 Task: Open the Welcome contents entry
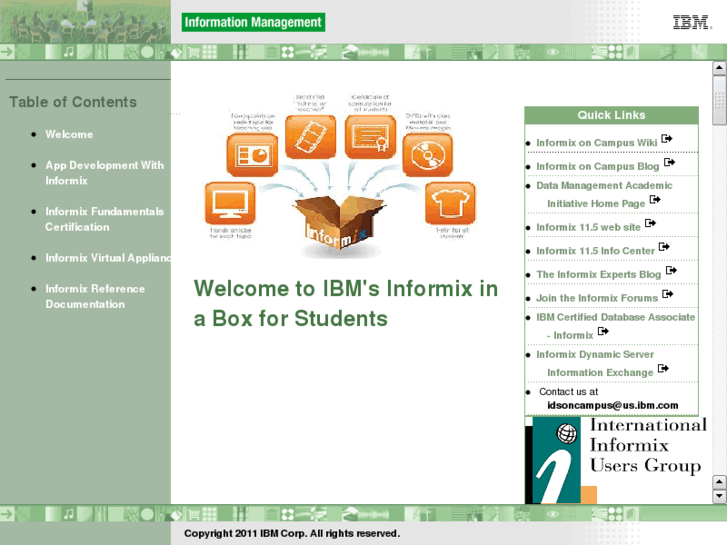pyautogui.click(x=69, y=135)
